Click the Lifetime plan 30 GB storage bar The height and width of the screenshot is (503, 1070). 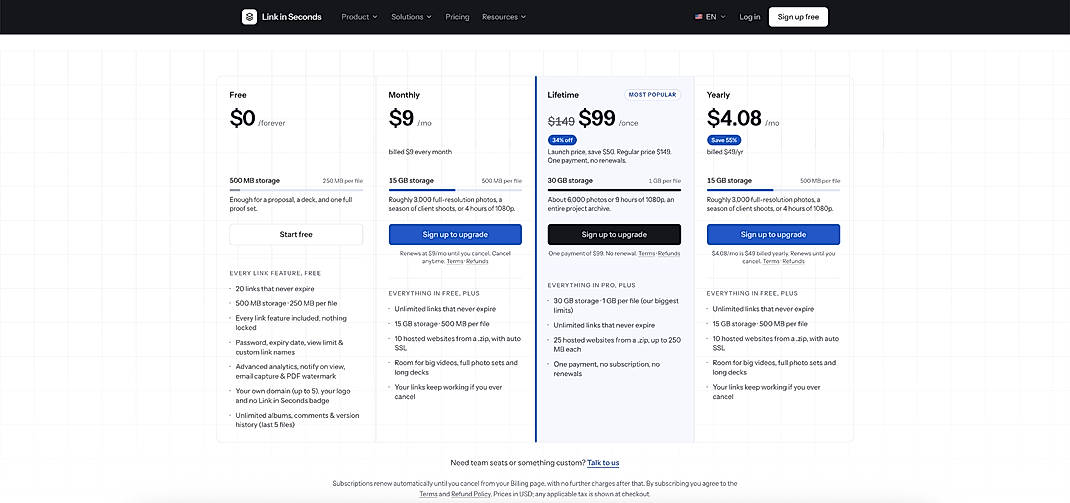pyautogui.click(x=614, y=190)
